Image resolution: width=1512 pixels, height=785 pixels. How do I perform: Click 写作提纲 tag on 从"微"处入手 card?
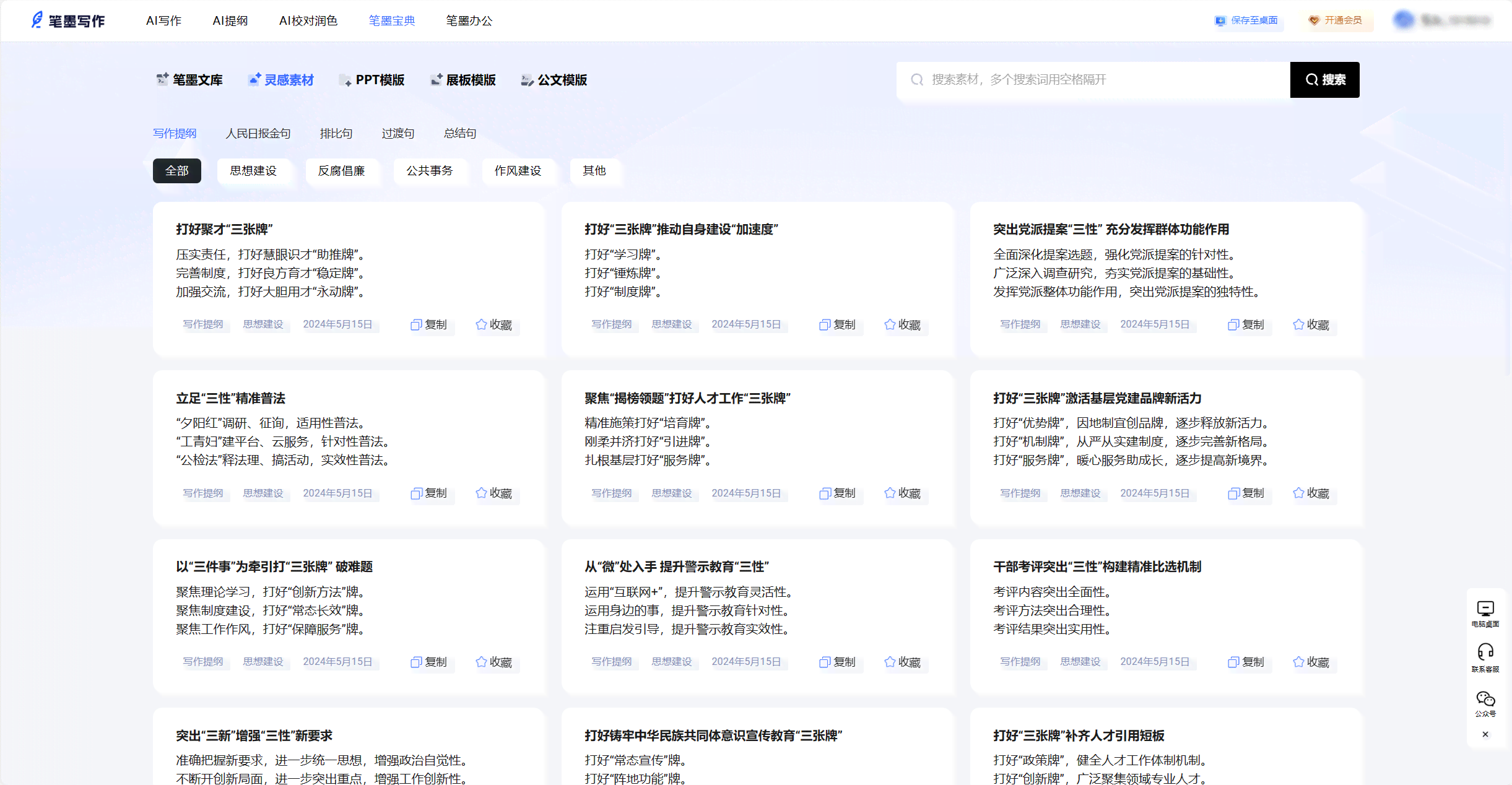click(612, 662)
